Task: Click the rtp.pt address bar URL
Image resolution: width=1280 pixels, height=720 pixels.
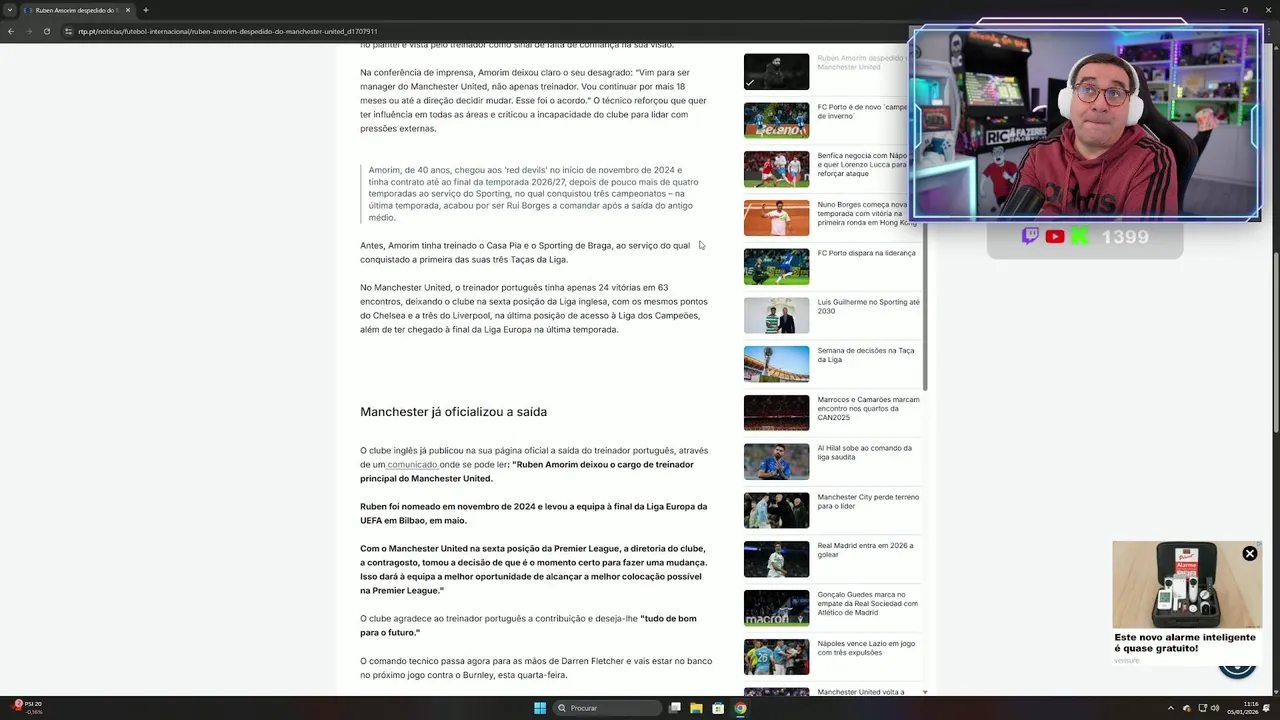Action: pos(228,31)
